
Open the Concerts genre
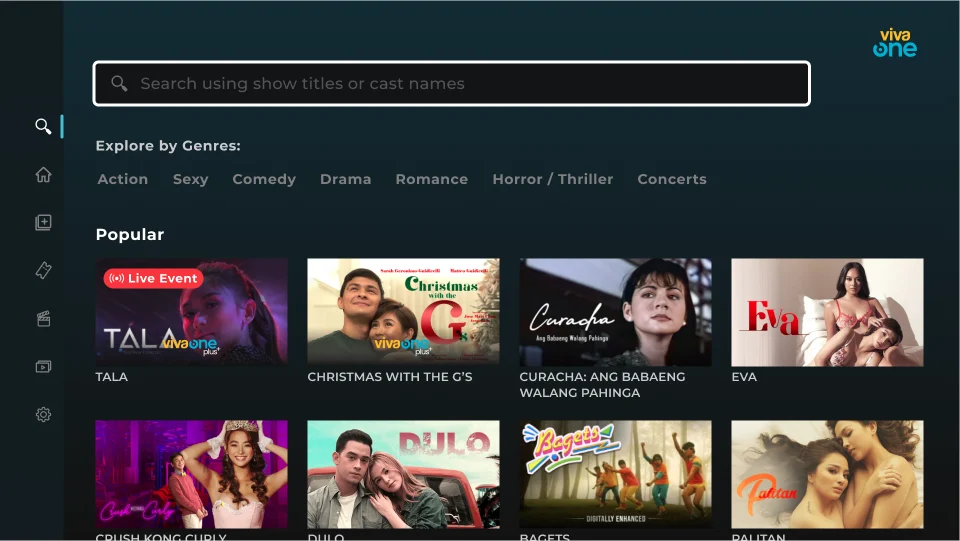(672, 179)
